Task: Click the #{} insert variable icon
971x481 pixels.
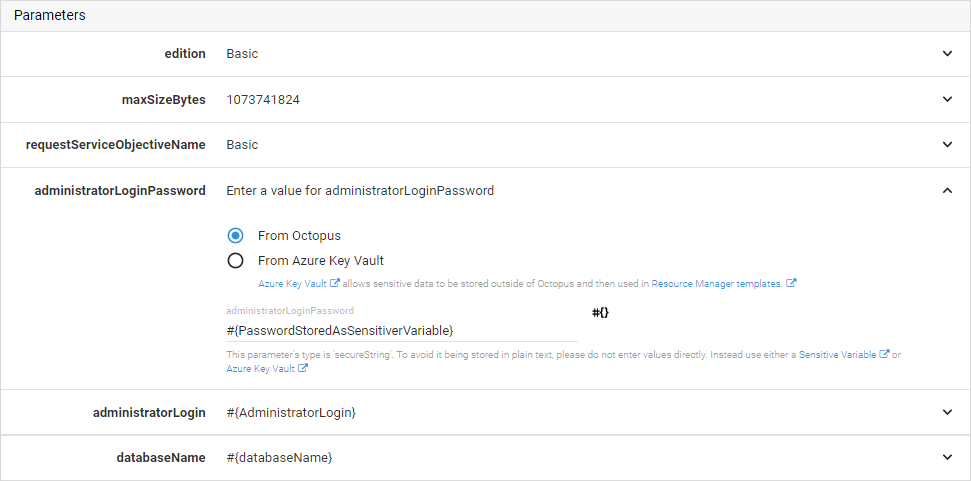Action: [600, 313]
